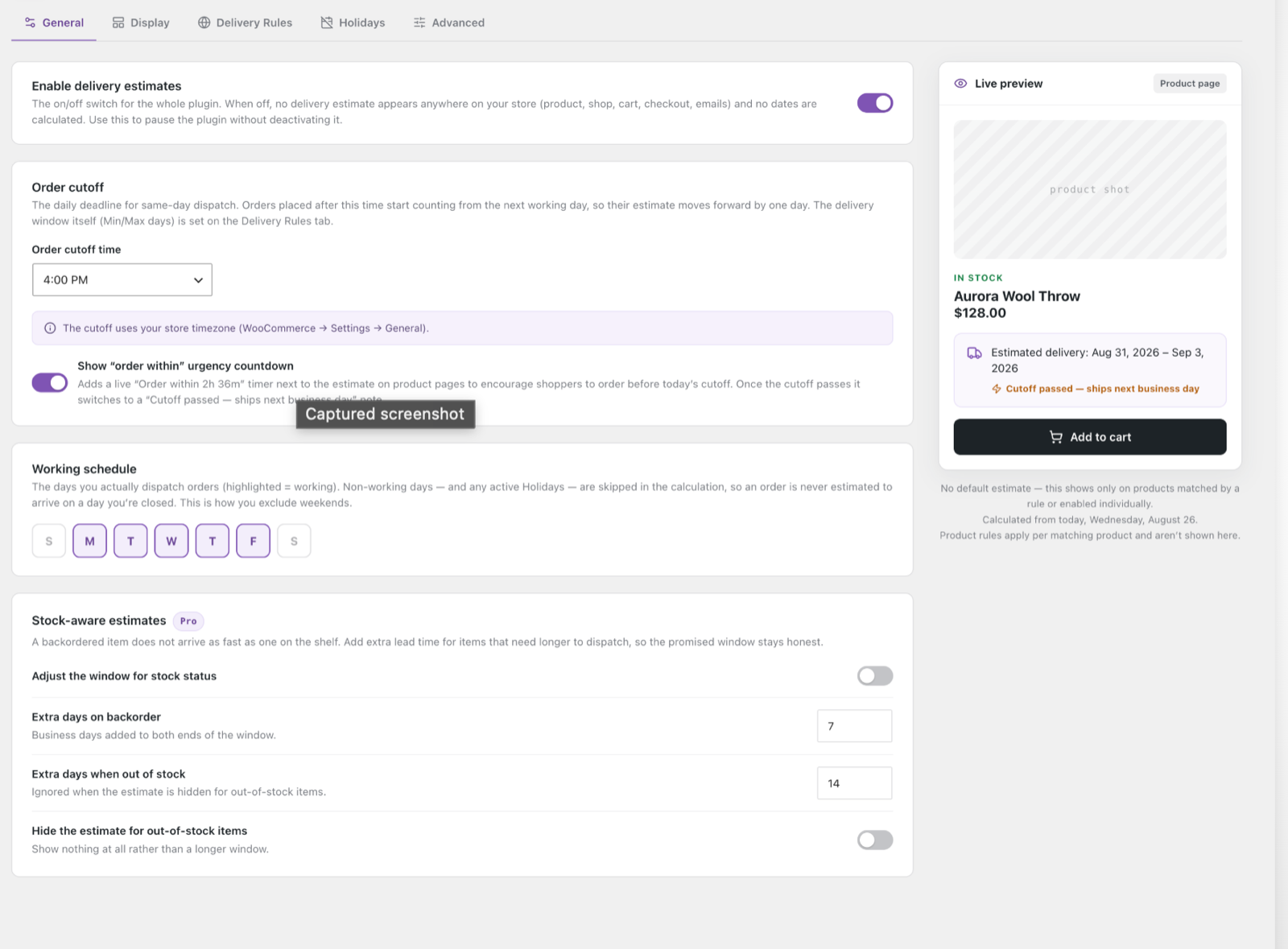Image resolution: width=1288 pixels, height=949 pixels.
Task: Click the Extra days when out of stock field
Action: click(x=854, y=783)
